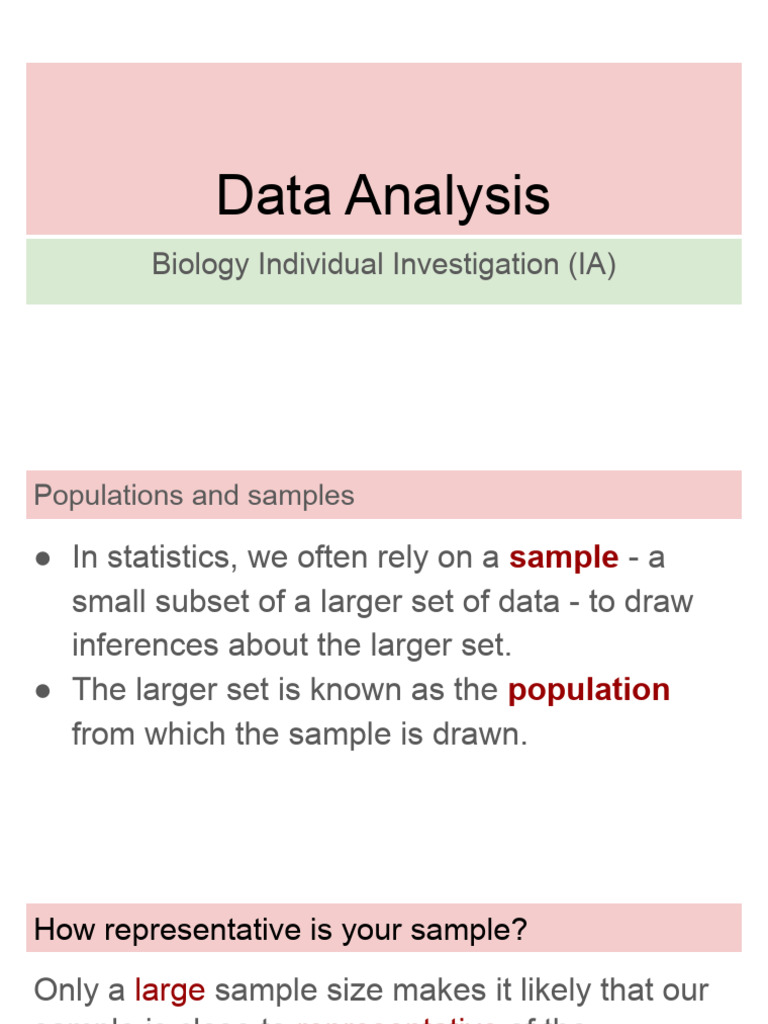Image resolution: width=768 pixels, height=1024 pixels.
Task: Click the 'Populations and samples' heading
Action: tap(194, 496)
